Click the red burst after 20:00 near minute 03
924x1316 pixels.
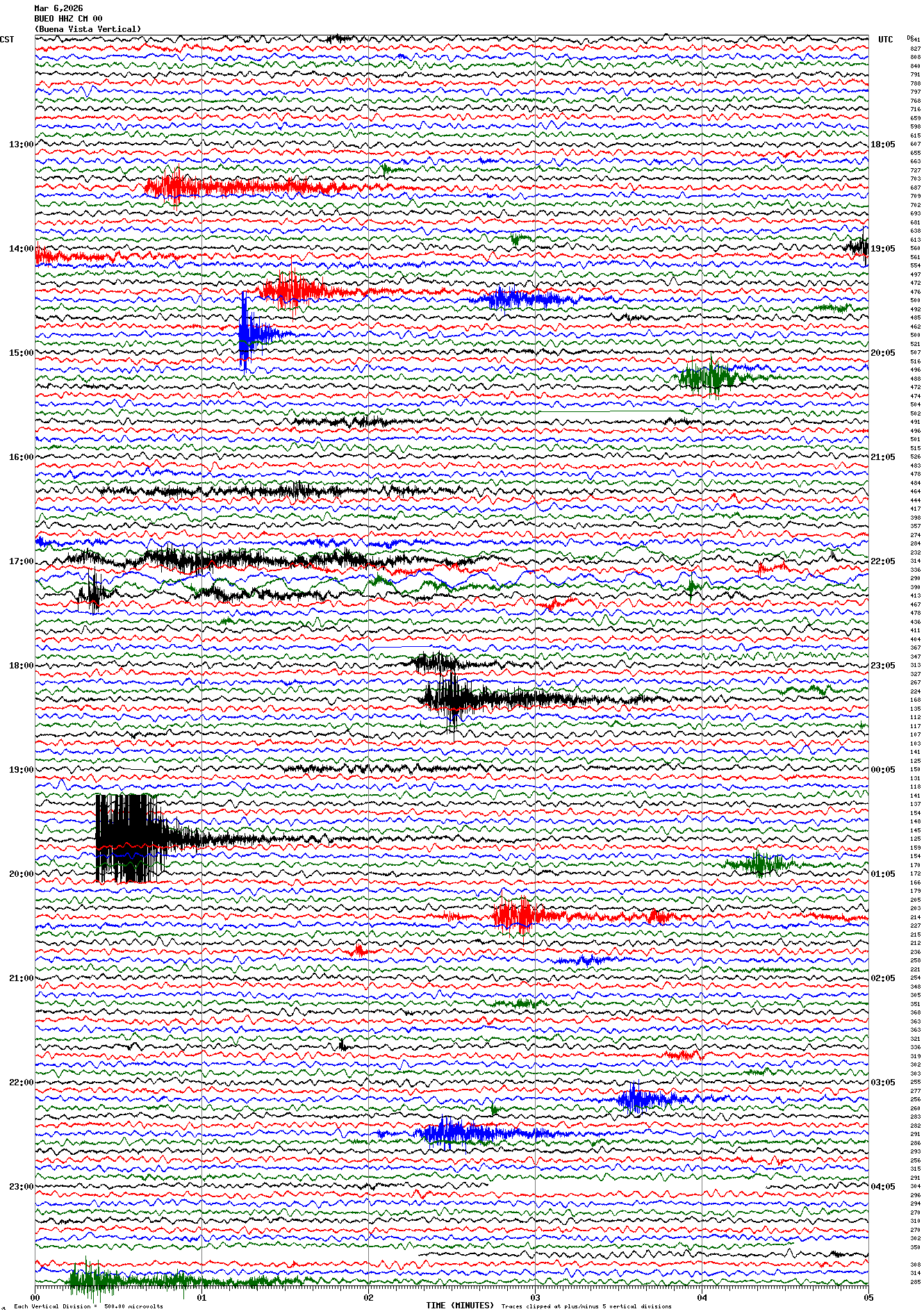pyautogui.click(x=515, y=915)
